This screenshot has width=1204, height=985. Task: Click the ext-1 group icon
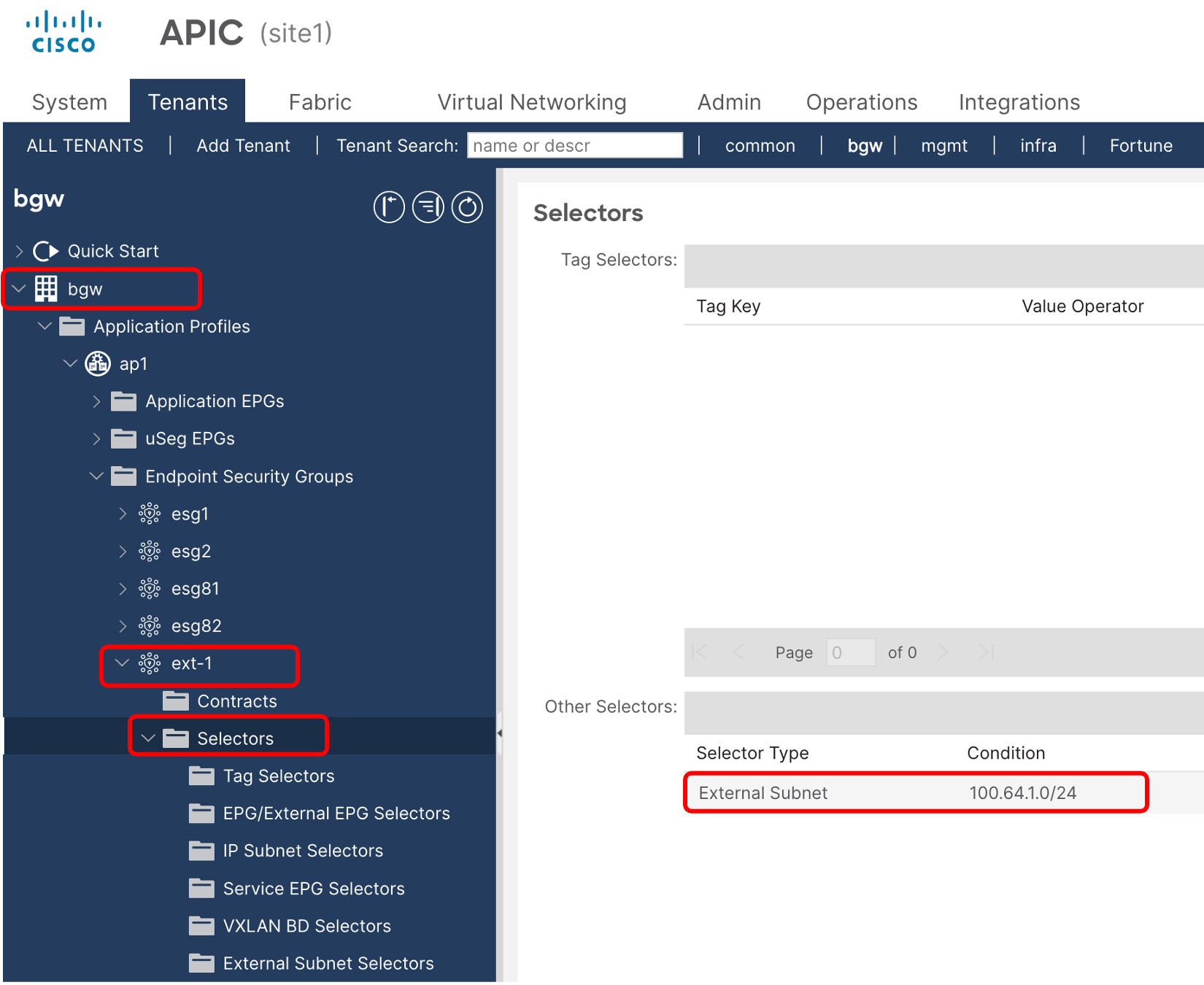tap(150, 663)
